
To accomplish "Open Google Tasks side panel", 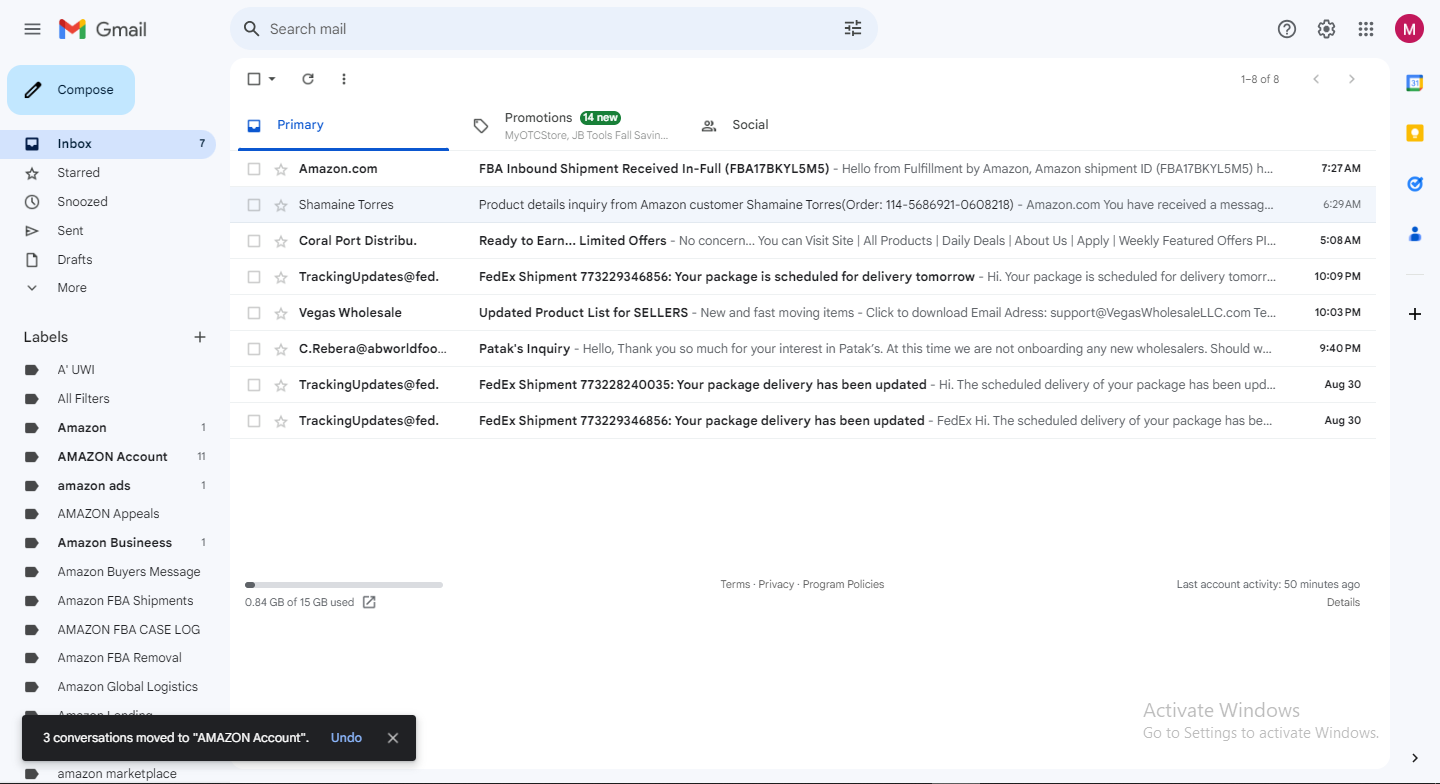I will coord(1415,184).
